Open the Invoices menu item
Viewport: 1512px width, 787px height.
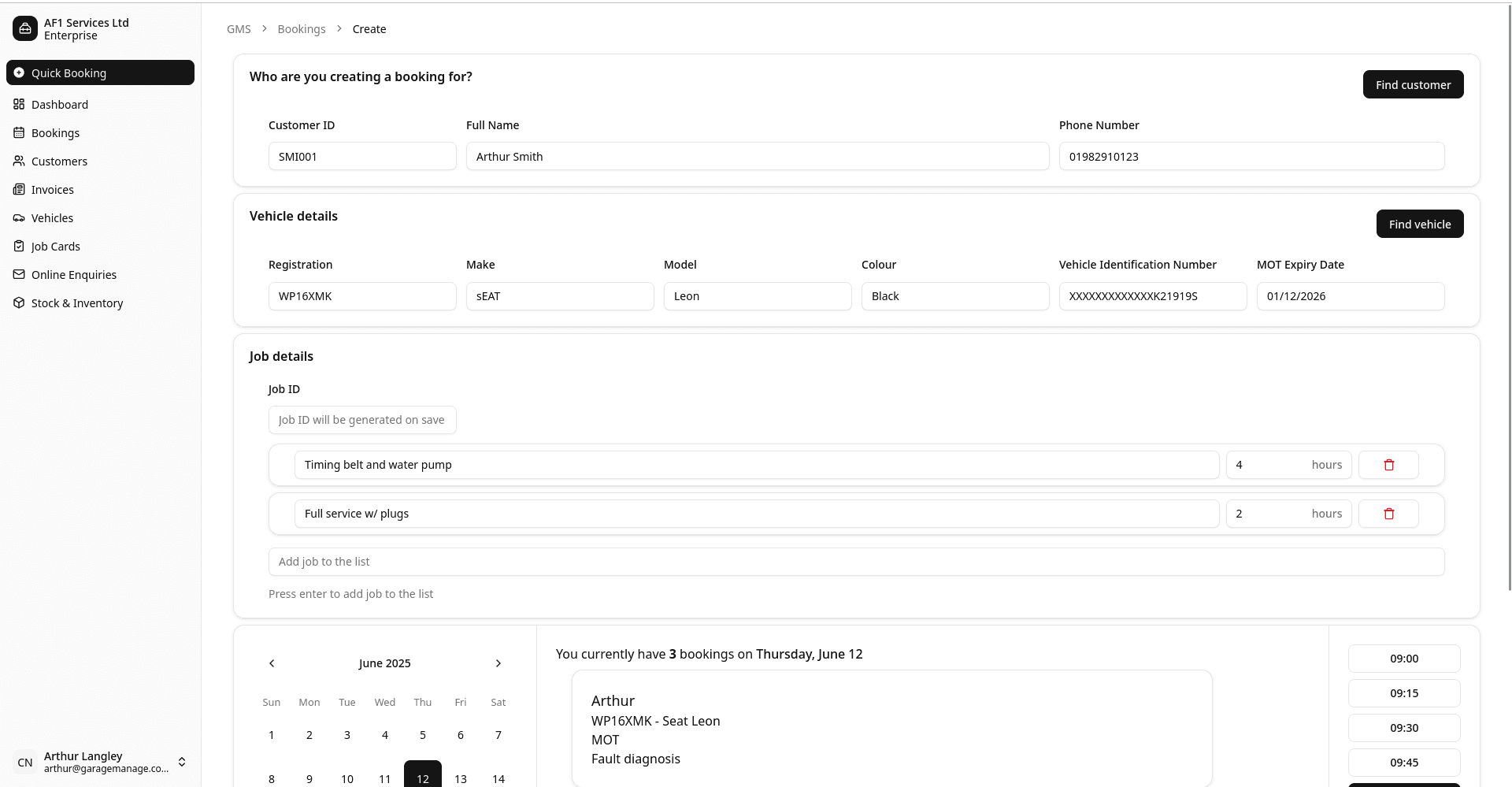tap(52, 190)
